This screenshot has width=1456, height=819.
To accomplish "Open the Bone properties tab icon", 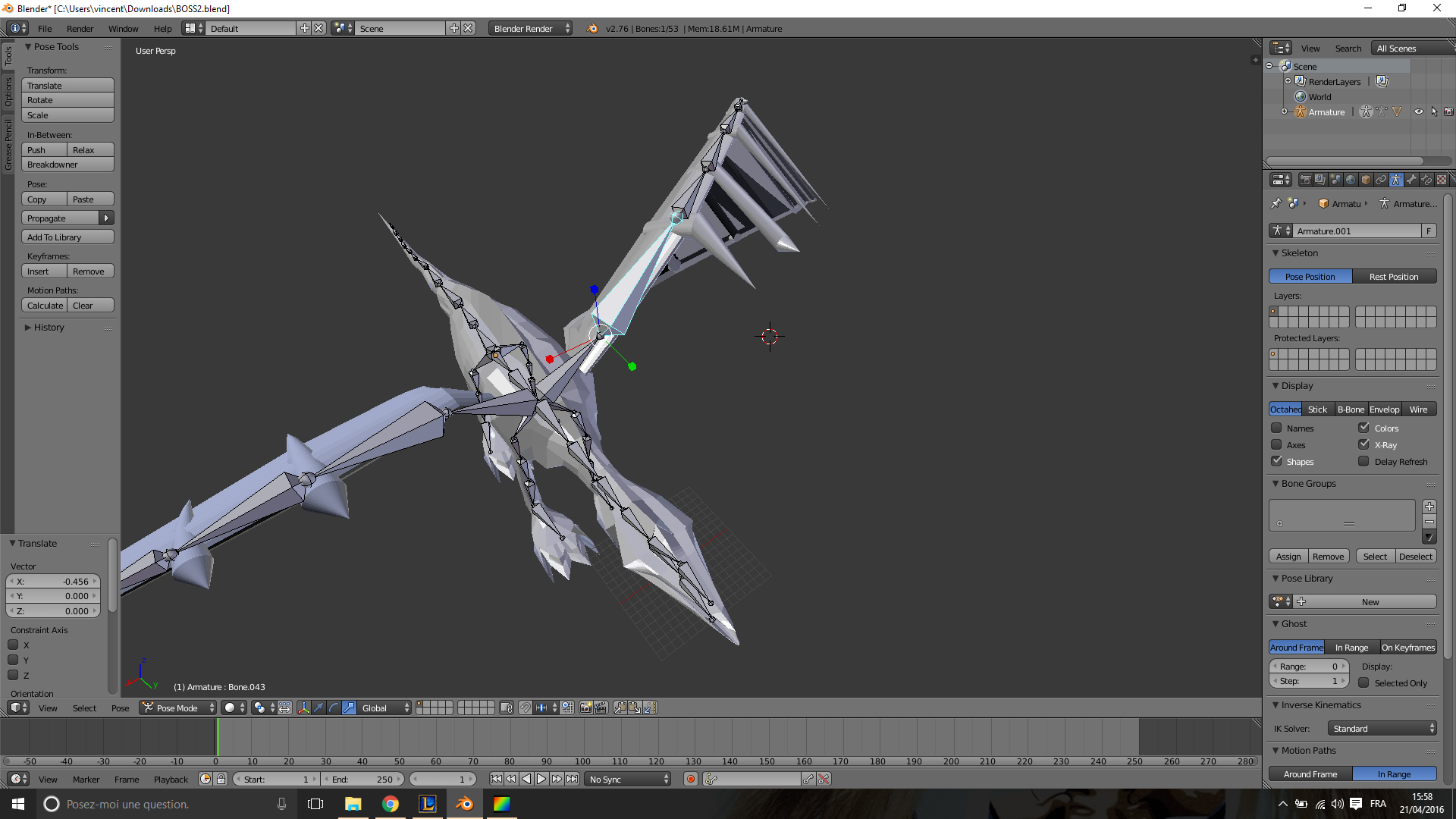I will (1411, 180).
